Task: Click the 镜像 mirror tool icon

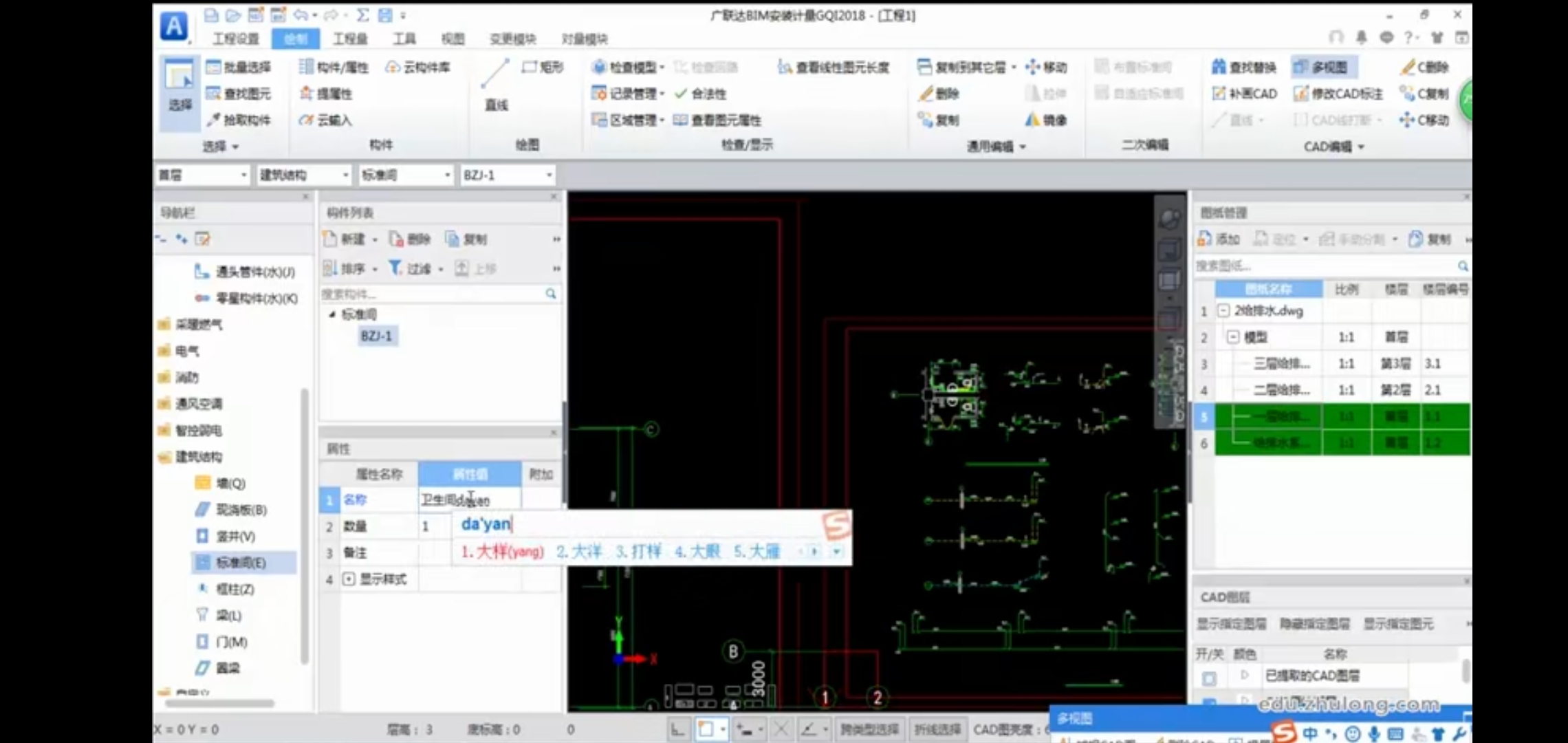Action: click(1032, 120)
